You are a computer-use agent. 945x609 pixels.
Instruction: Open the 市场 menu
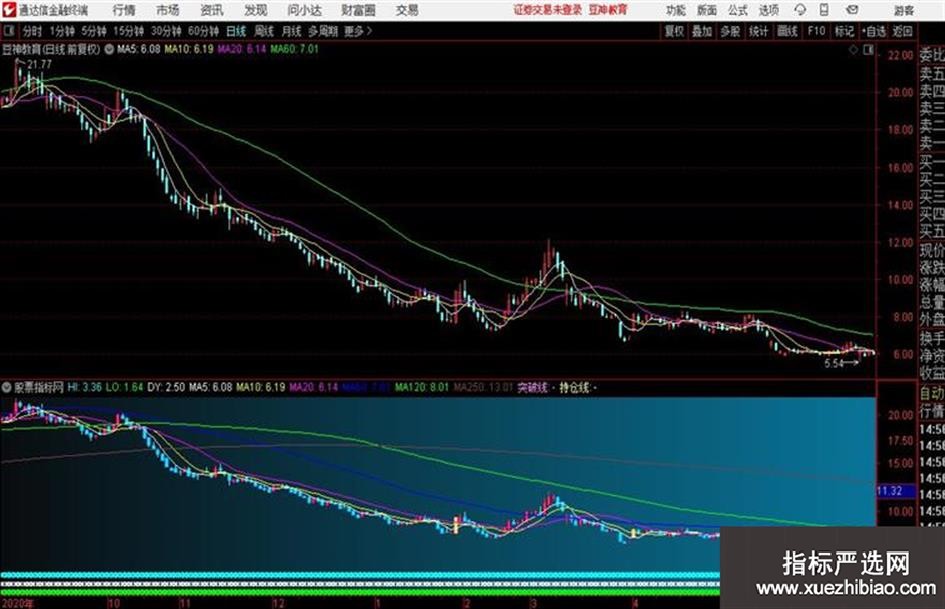point(168,10)
